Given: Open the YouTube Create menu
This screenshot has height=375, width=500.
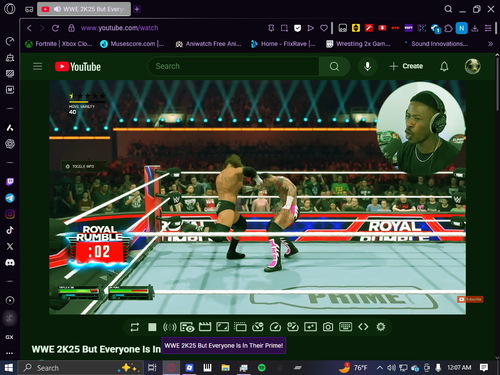Looking at the screenshot, I should (406, 66).
